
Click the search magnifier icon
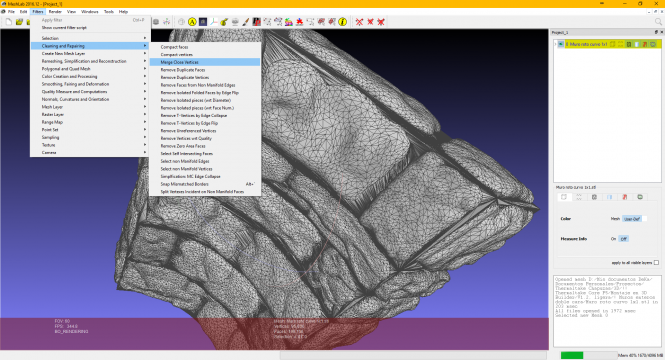(658, 22)
